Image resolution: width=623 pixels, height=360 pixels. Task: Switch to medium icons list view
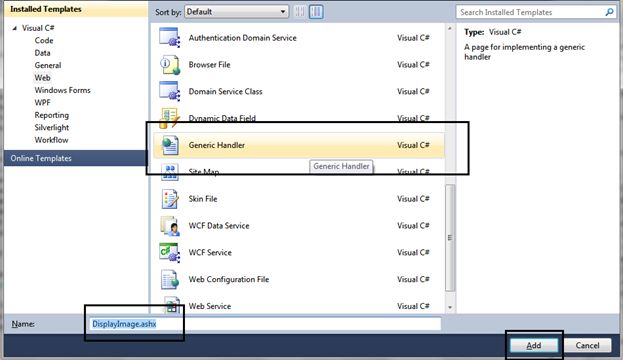(316, 12)
